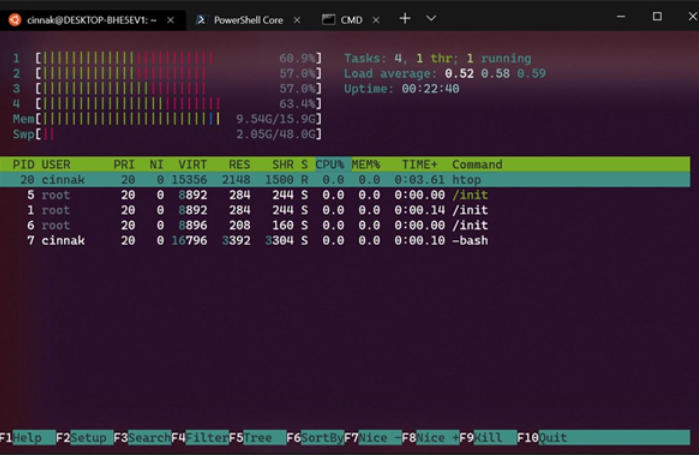Sort processes by the CPU% column header
Viewport: 699px width, 459px height.
pyautogui.click(x=330, y=164)
